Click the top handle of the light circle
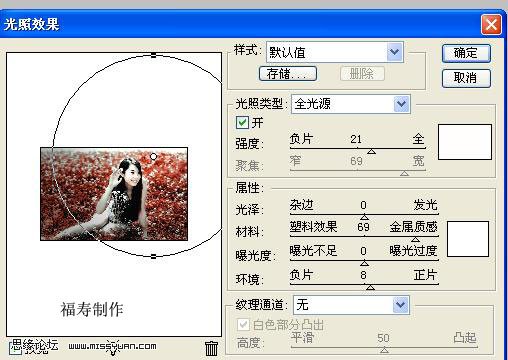 pos(153,55)
